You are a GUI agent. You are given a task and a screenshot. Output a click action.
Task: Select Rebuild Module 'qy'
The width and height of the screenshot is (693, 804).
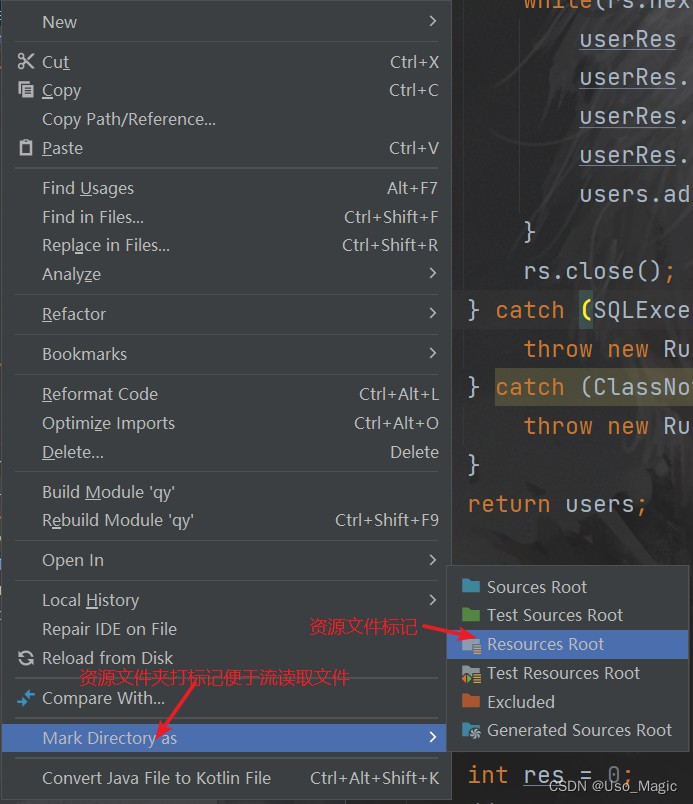226,520
